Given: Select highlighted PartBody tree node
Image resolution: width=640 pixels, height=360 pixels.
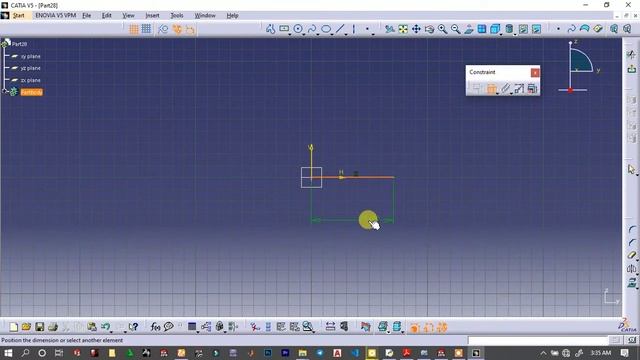Looking at the screenshot, I should coord(31,92).
